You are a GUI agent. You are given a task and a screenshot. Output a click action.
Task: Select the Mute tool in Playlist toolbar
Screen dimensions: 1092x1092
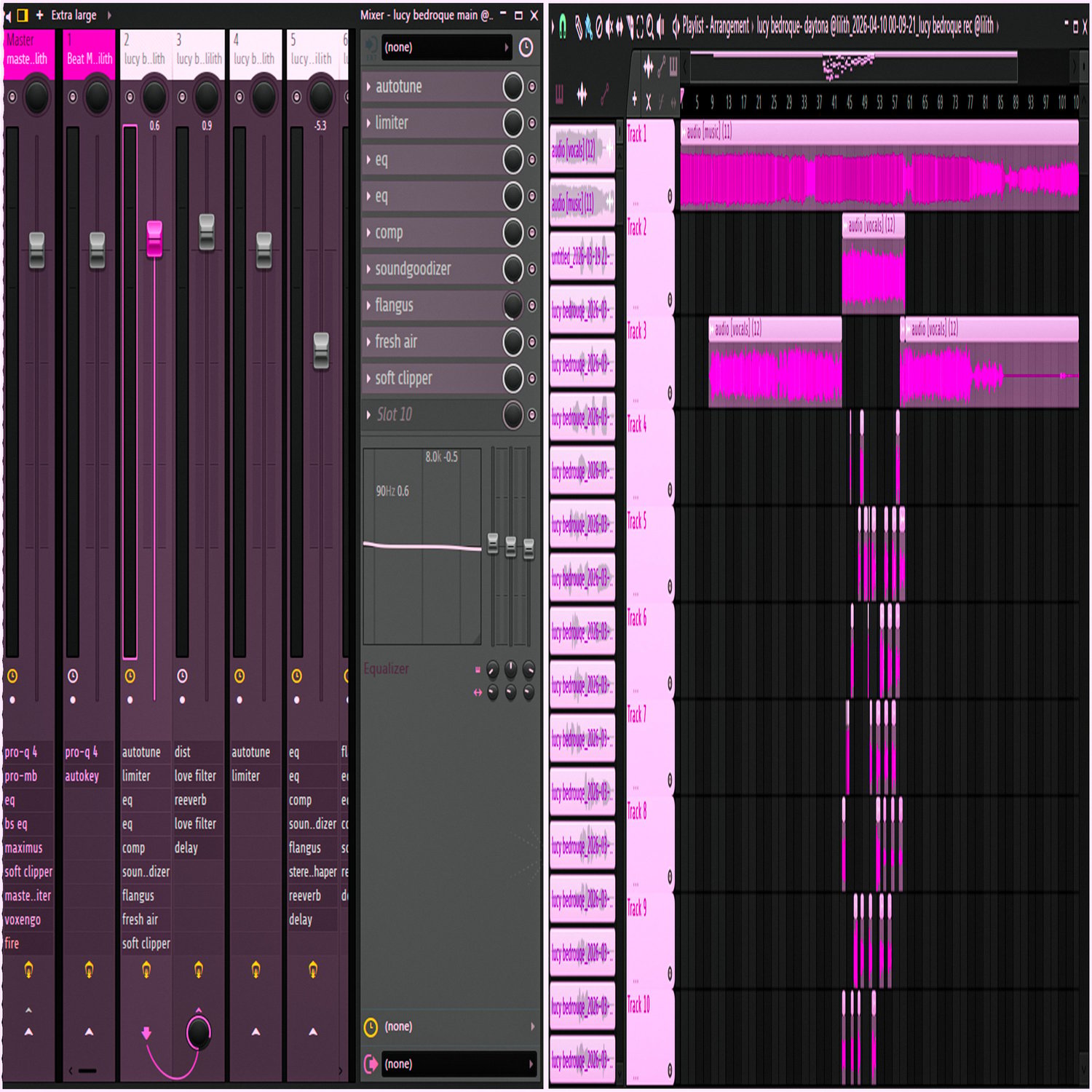[609, 27]
